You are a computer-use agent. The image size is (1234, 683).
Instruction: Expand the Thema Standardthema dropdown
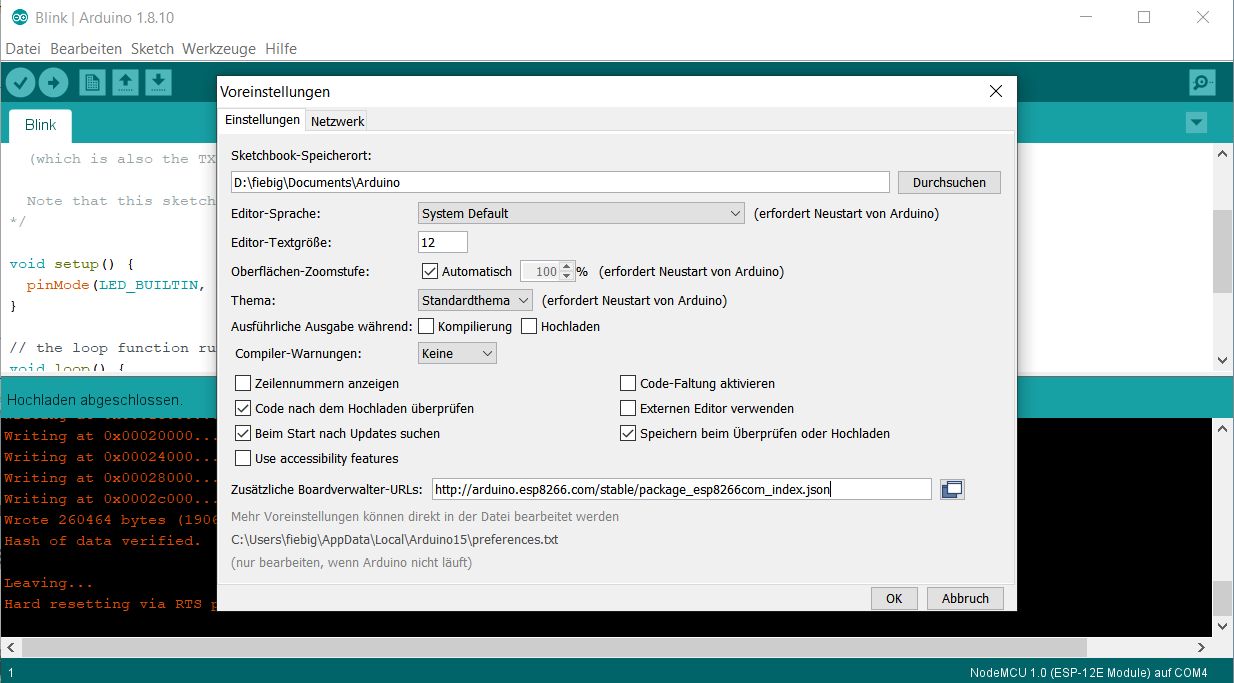475,300
